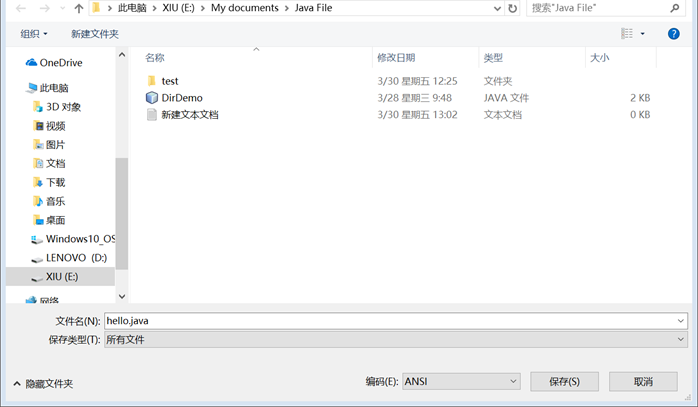Collapse folders with 隐藏文件夹 toggle
The image size is (698, 407).
pyautogui.click(x=43, y=383)
